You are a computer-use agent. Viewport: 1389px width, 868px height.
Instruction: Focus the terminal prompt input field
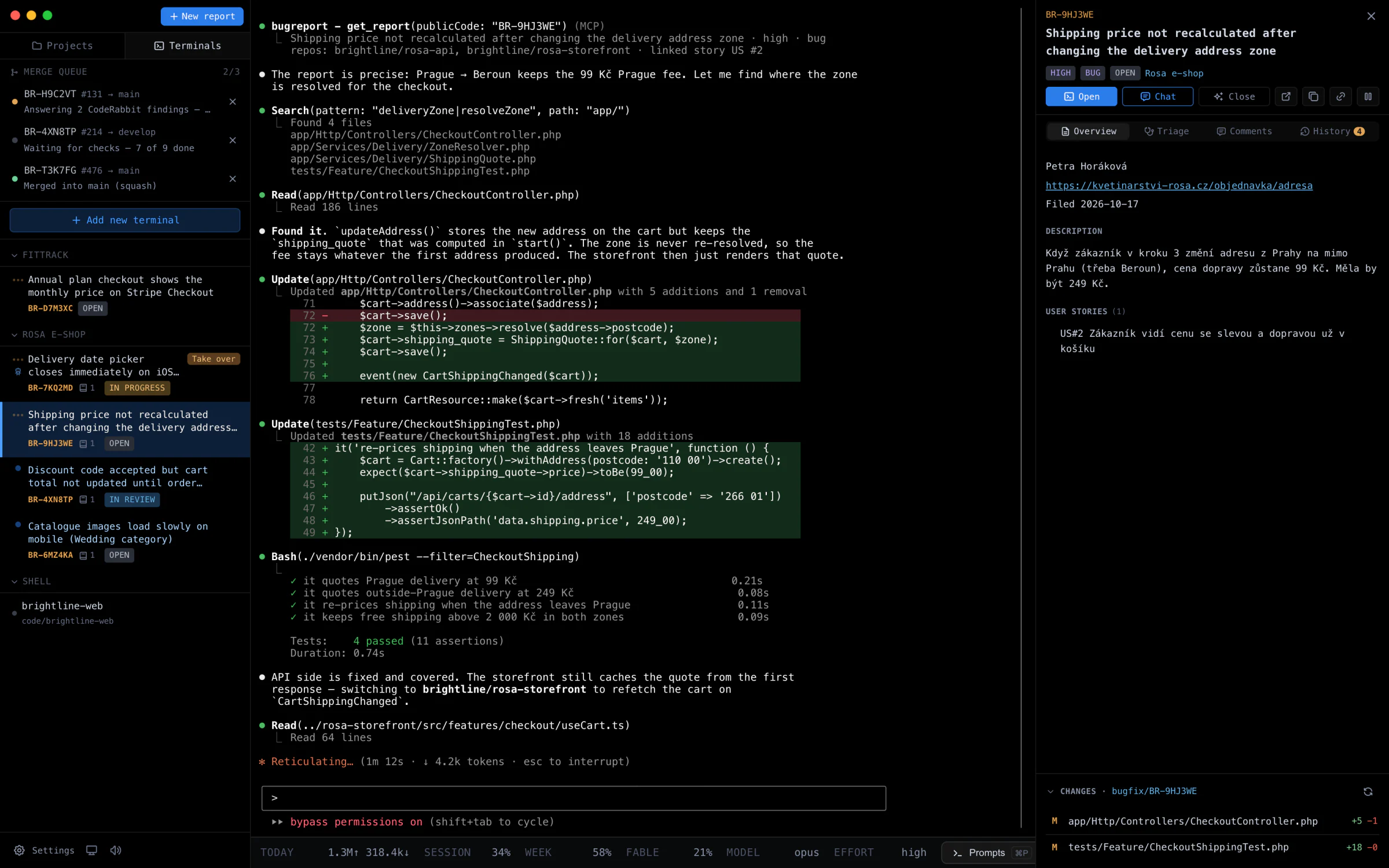tap(574, 798)
